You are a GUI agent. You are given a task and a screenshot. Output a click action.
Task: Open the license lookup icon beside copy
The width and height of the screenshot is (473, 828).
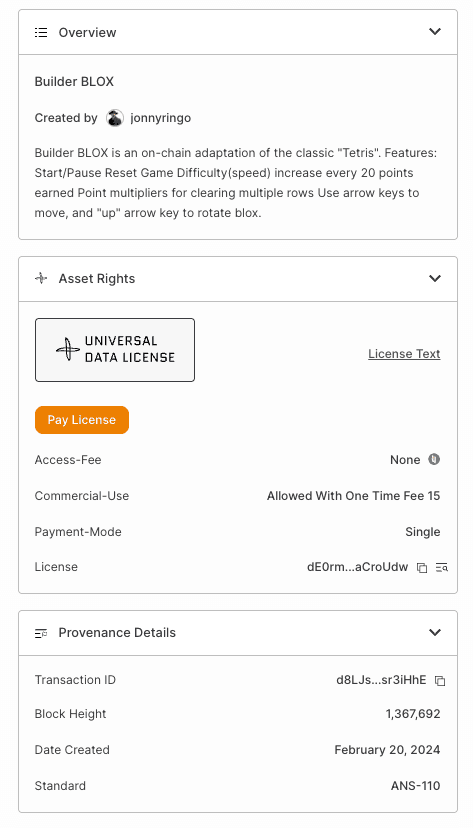[441, 568]
